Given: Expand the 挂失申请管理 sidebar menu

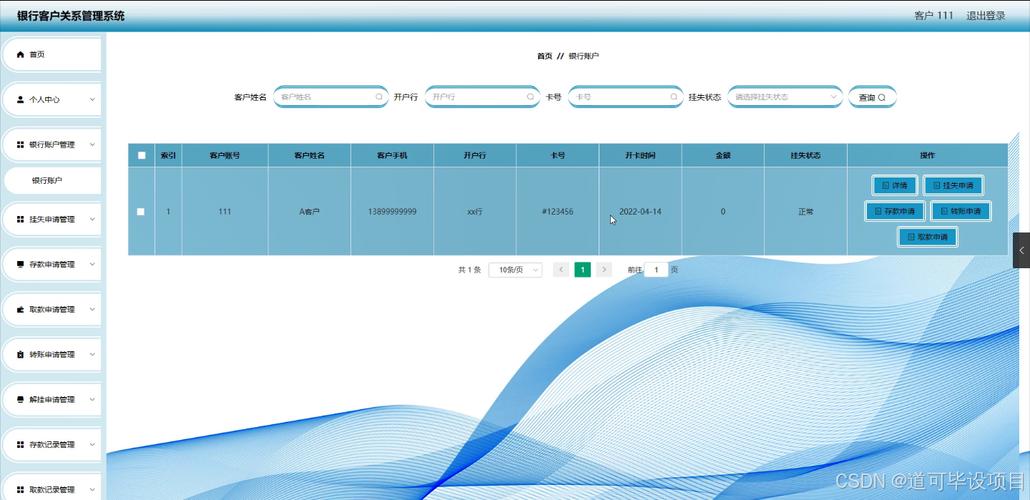Looking at the screenshot, I should click(x=52, y=220).
